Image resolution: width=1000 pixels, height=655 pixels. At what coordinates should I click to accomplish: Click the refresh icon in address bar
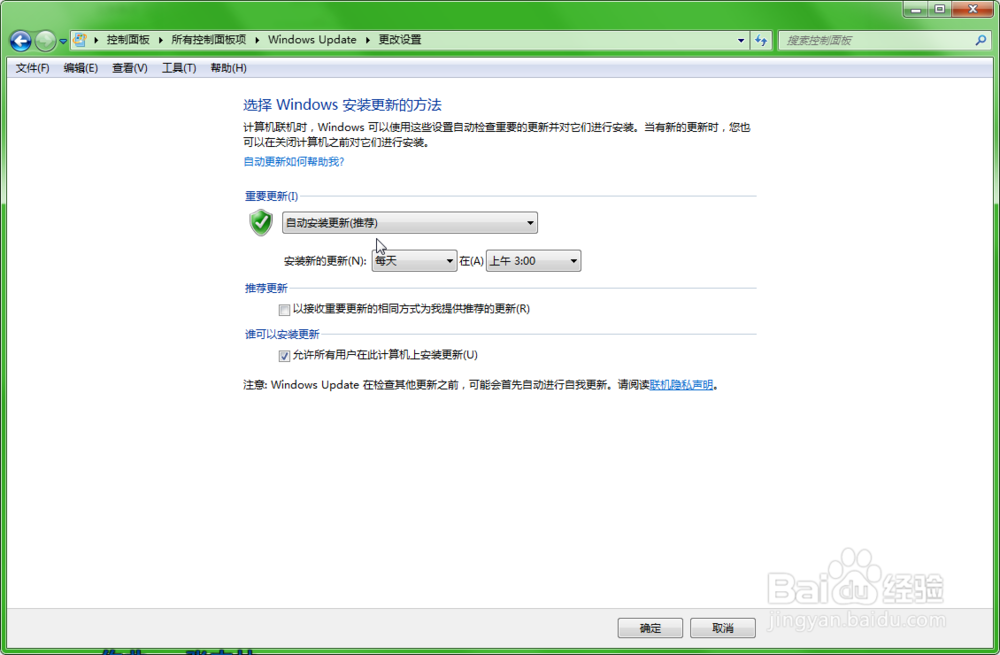(x=761, y=40)
